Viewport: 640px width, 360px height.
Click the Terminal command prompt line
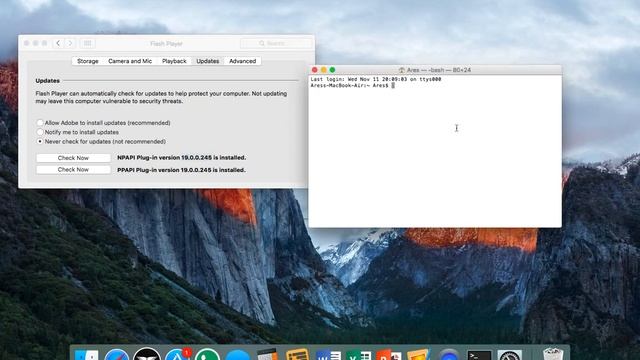(353, 86)
